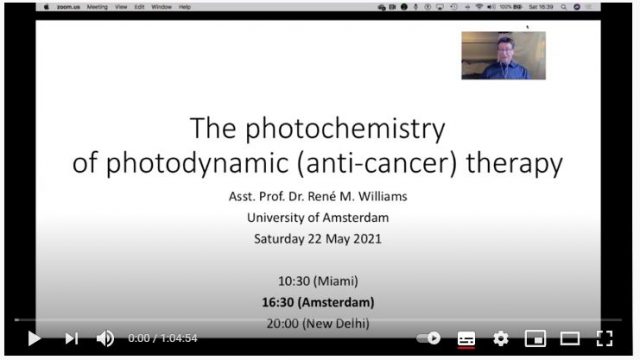The height and width of the screenshot is (360, 640).
Task: Skip to the next video
Action: (71, 338)
